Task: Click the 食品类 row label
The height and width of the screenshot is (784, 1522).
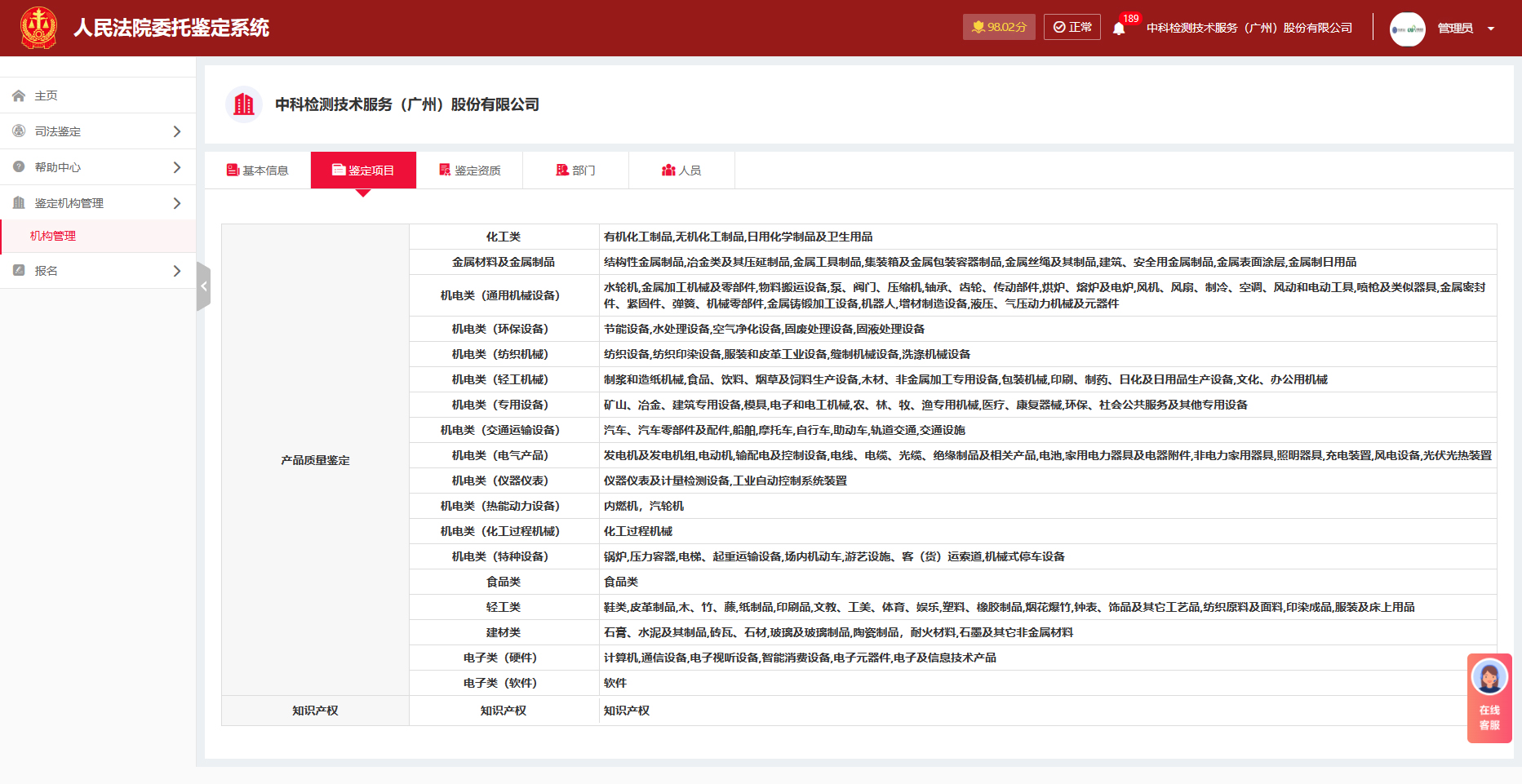Action: [504, 582]
